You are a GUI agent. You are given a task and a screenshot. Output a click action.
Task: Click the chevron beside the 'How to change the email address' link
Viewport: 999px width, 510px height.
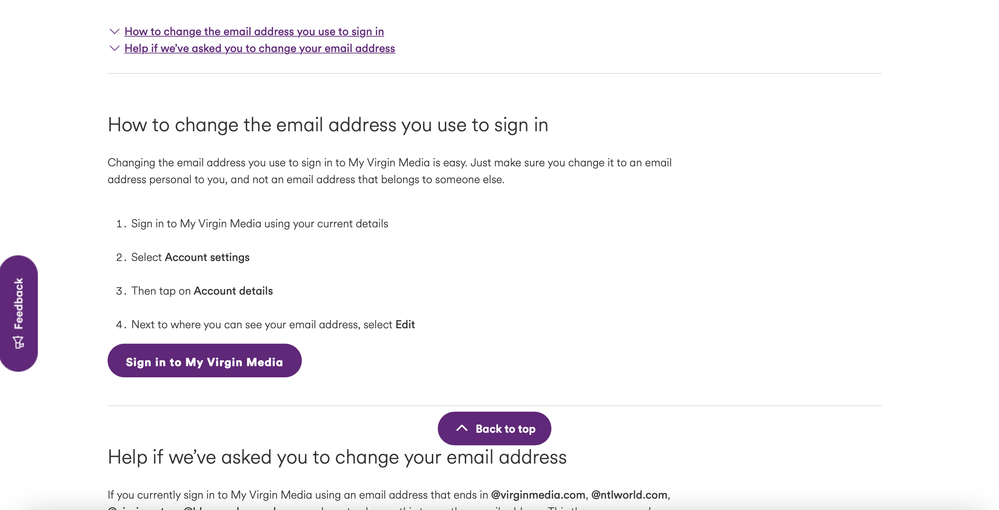pos(115,31)
